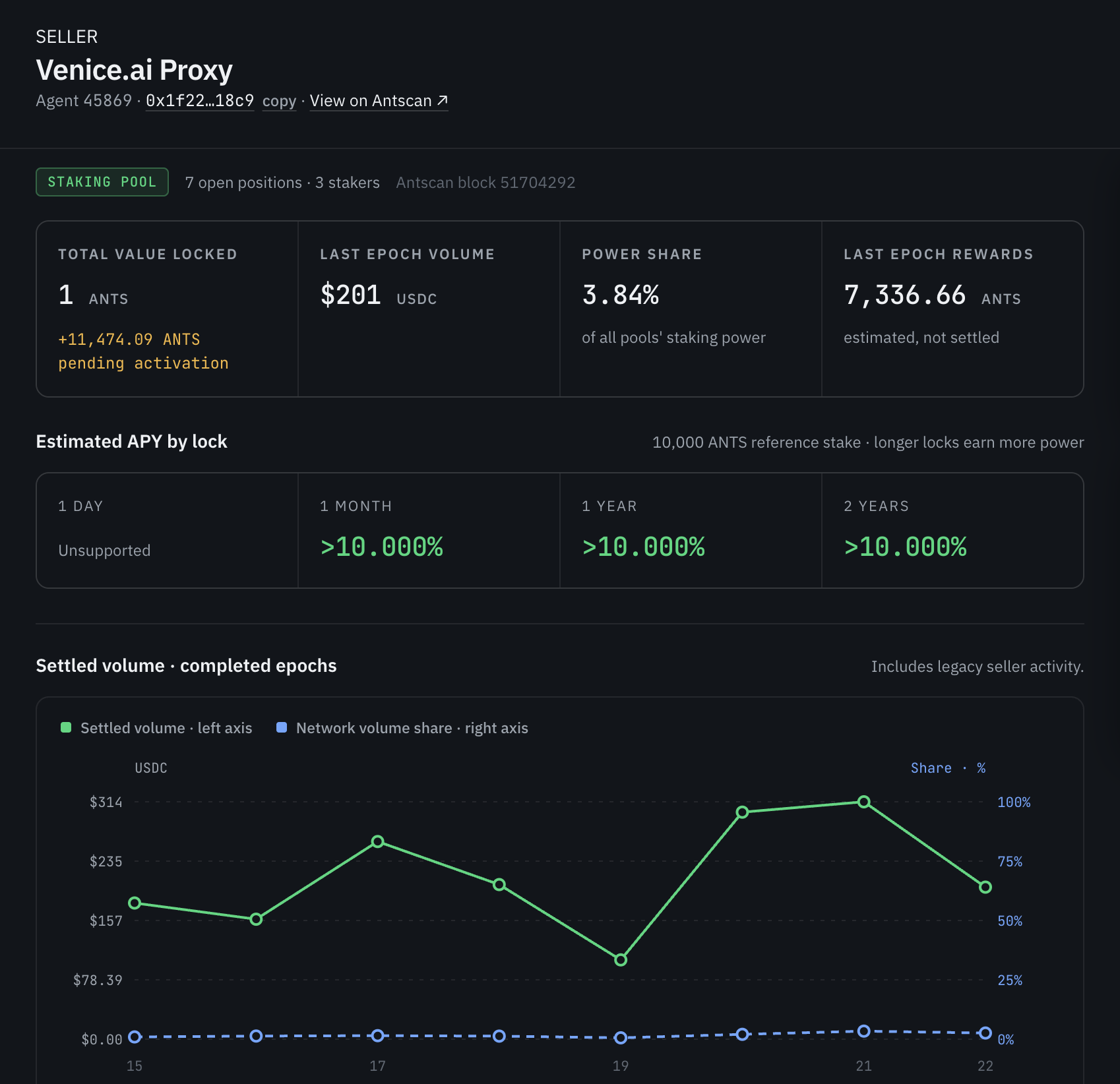
Task: Click the 'Settled volume · left axis' legend label
Action: coord(166,728)
